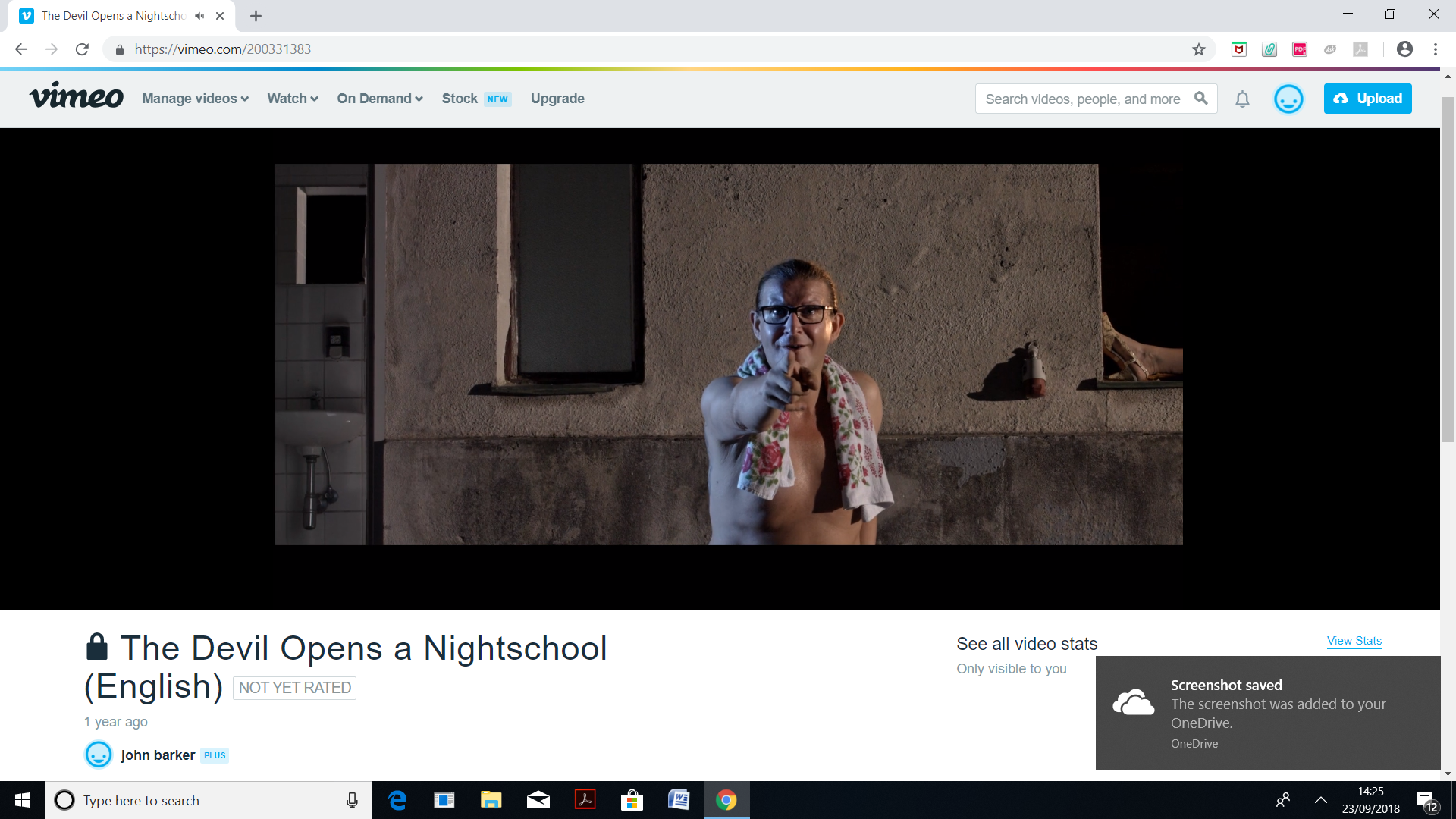Open the Action Center notifications icon
Viewport: 1456px width, 819px height.
point(1426,801)
